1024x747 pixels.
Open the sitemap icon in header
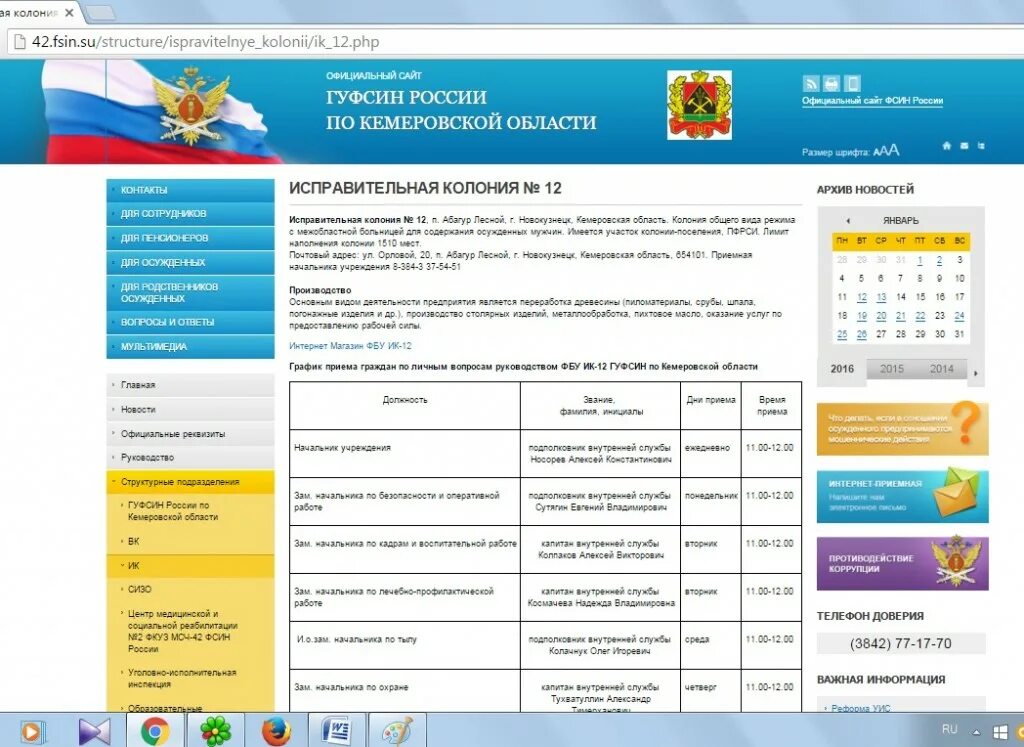pyautogui.click(x=981, y=146)
